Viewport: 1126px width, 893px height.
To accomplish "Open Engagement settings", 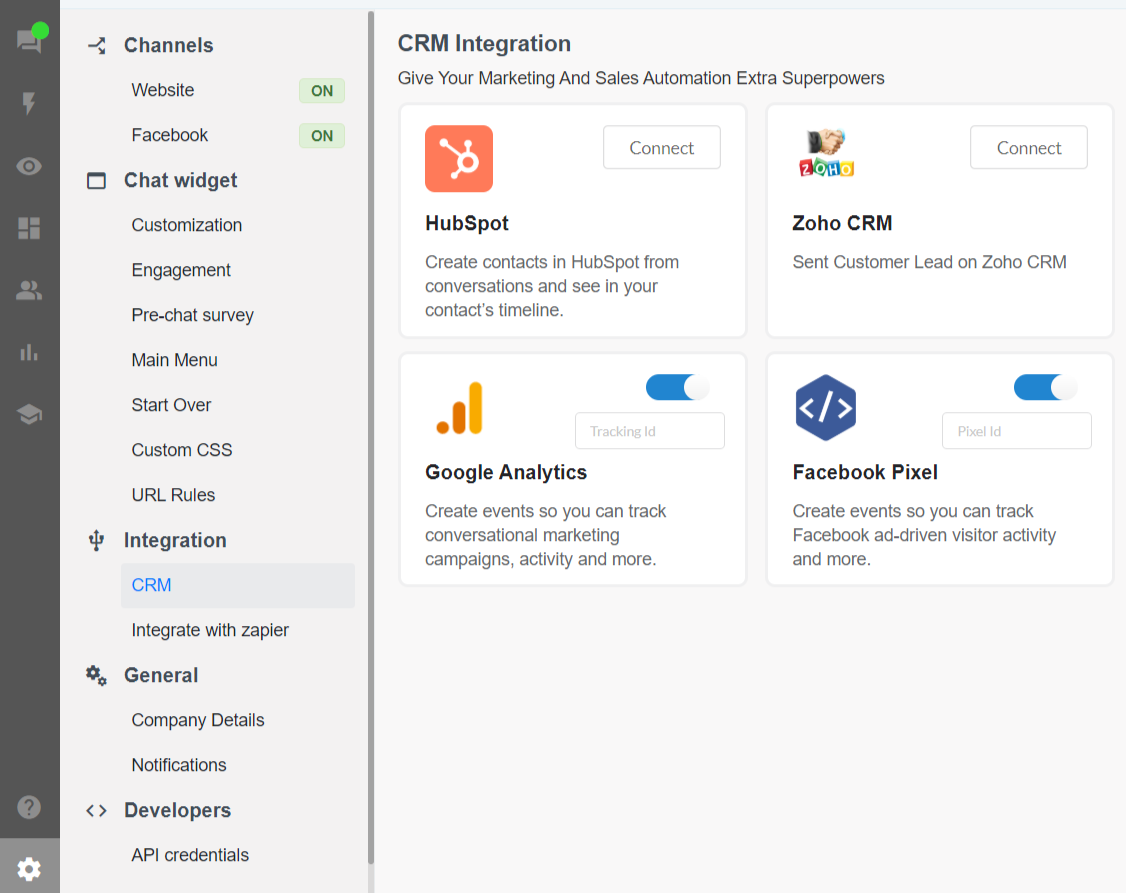I will click(181, 271).
